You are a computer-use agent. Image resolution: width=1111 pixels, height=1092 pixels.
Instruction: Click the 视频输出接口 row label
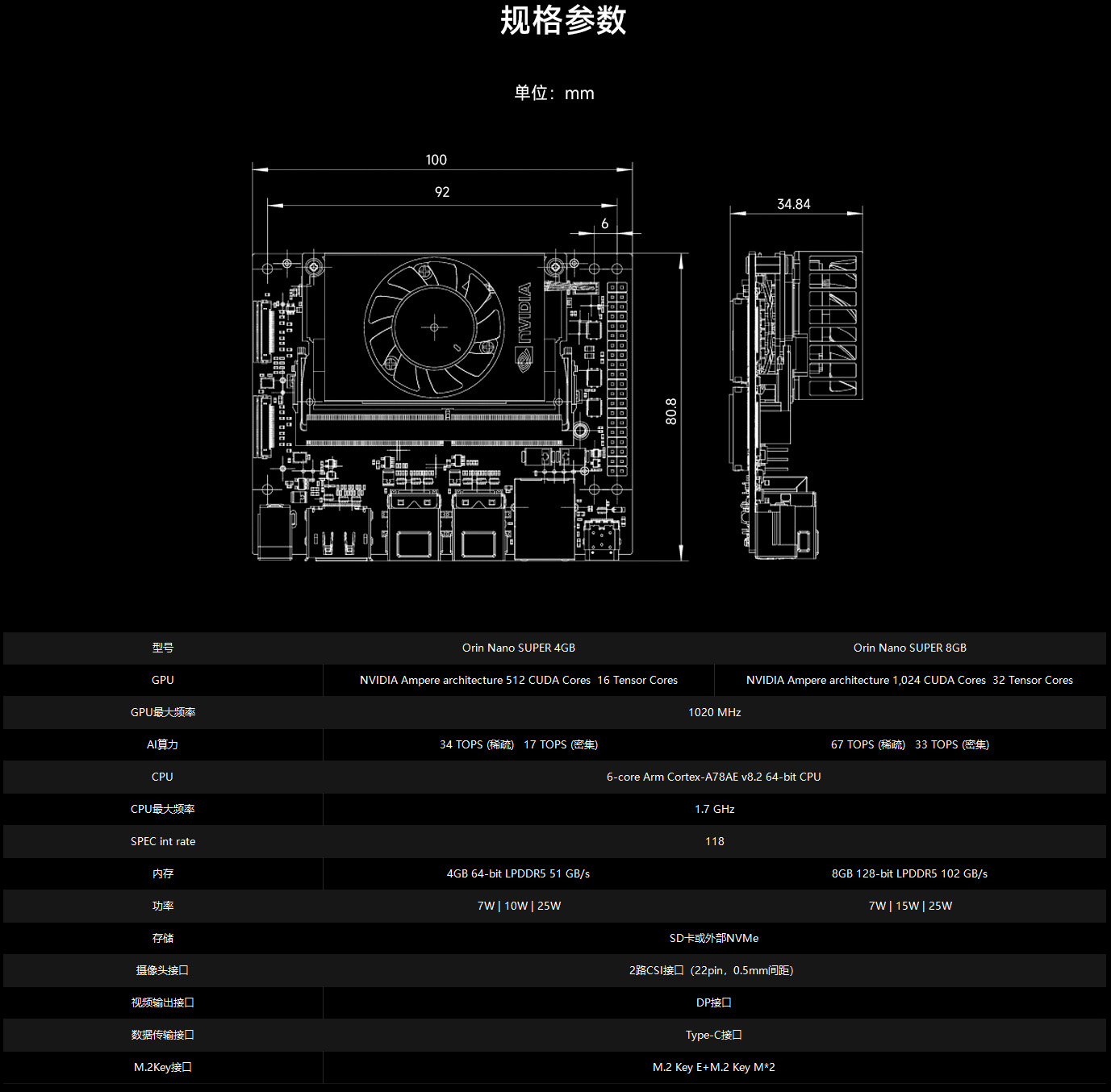click(x=163, y=1002)
